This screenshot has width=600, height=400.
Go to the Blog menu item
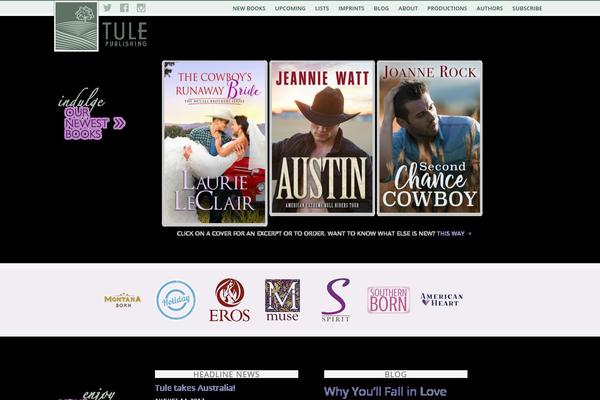[381, 8]
